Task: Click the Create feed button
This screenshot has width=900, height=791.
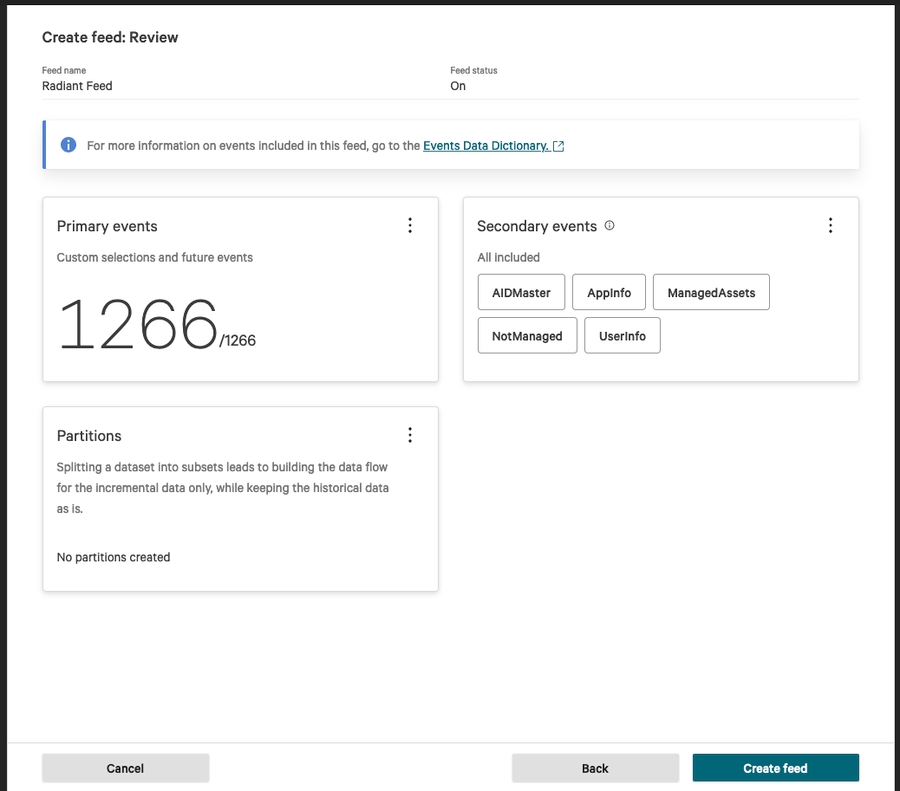Action: tap(775, 768)
